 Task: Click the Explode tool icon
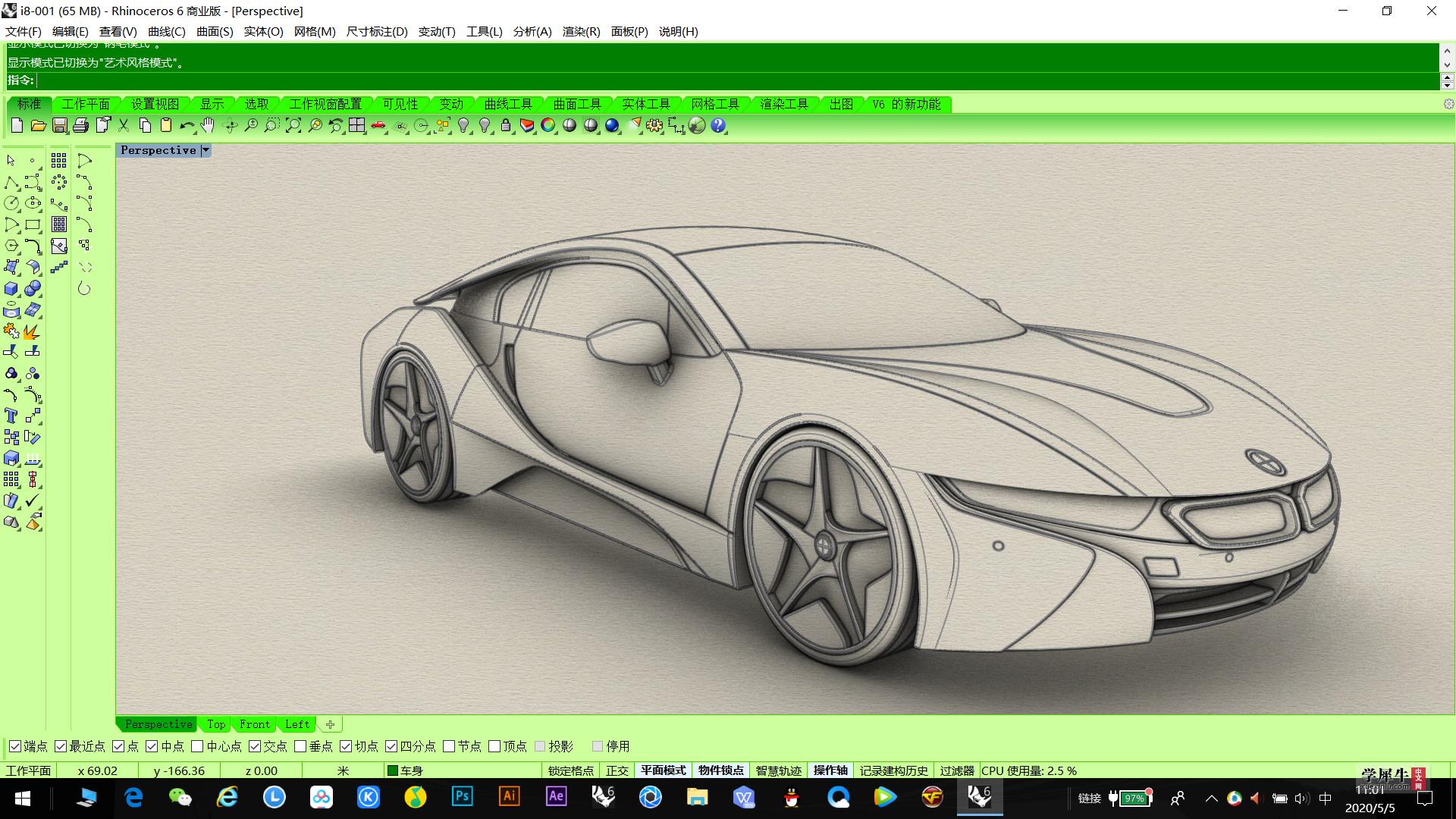tap(33, 331)
